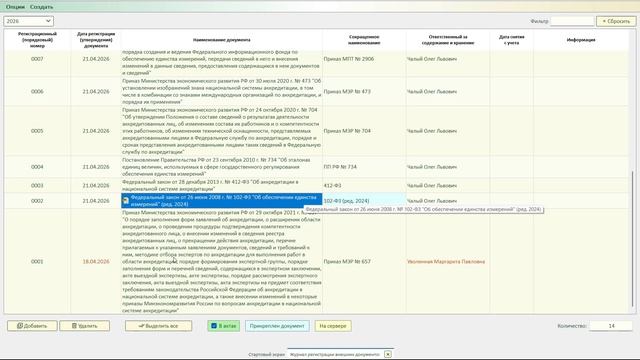Click short name ПП РФ № 734

(340, 167)
